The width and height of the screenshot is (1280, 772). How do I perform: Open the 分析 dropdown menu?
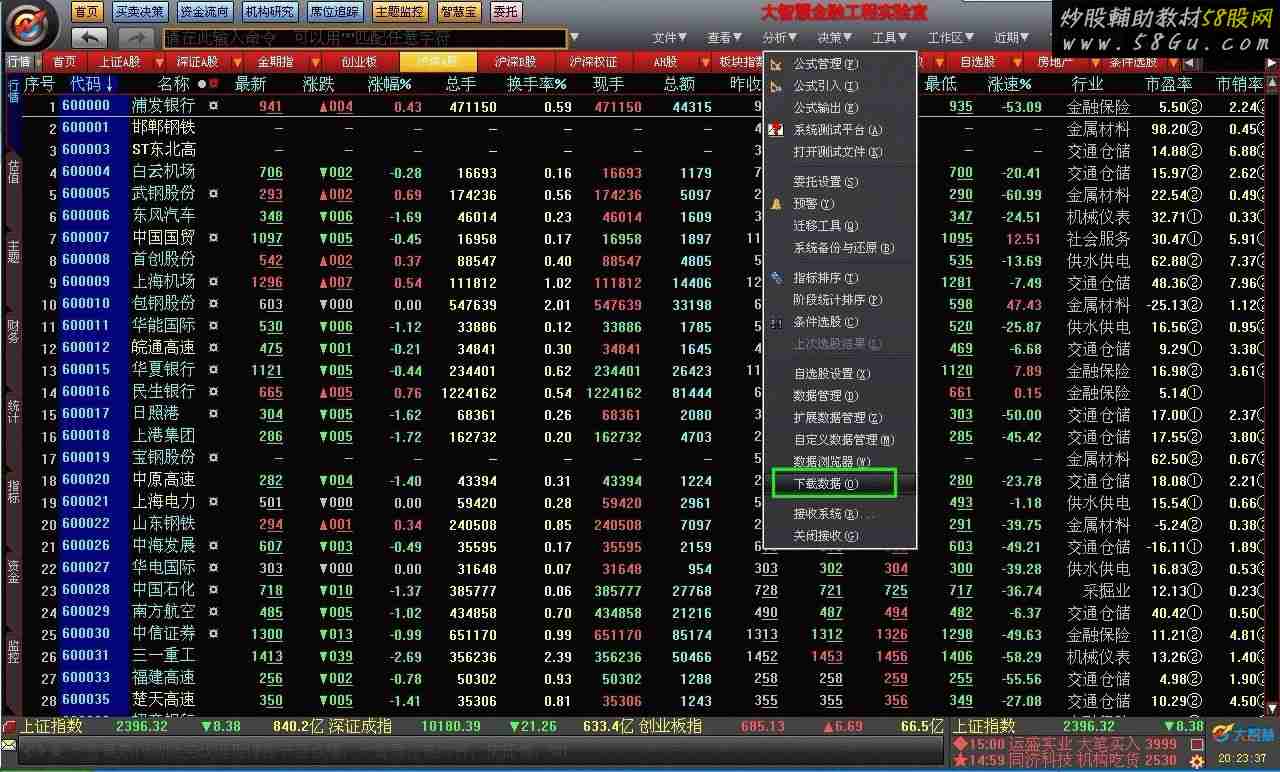pos(780,38)
